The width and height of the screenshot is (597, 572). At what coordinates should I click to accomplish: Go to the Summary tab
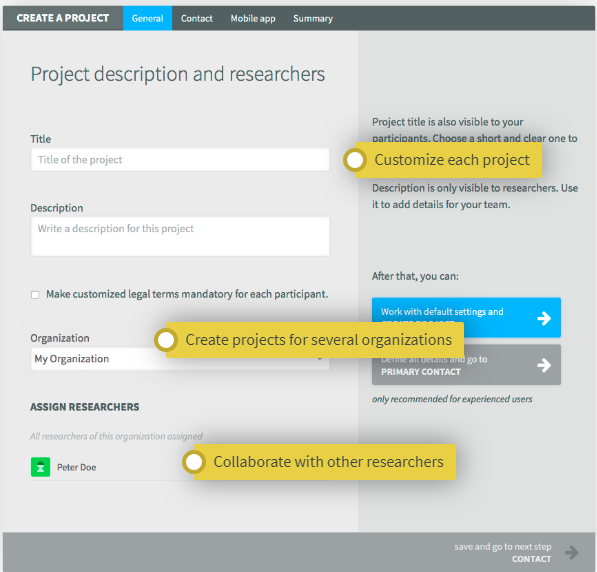313,18
